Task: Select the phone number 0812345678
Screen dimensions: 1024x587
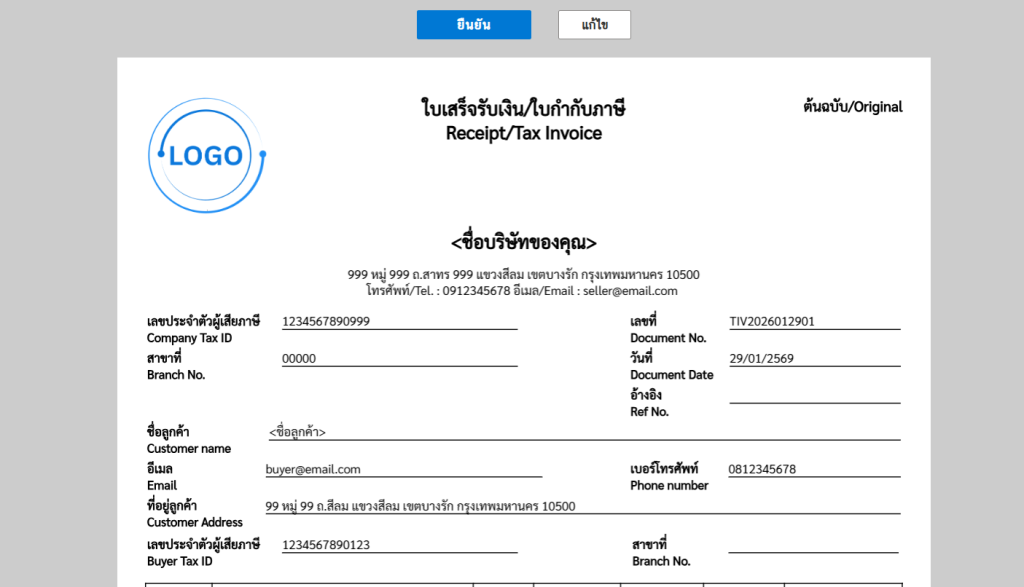Action: point(762,469)
